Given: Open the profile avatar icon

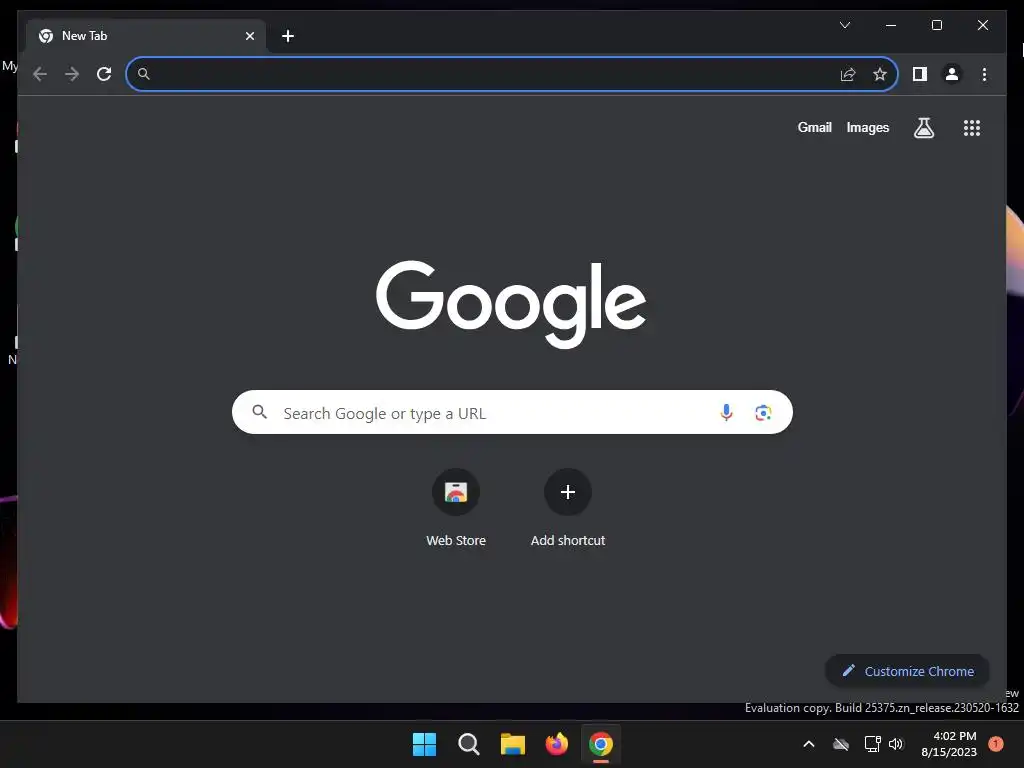Looking at the screenshot, I should [952, 74].
